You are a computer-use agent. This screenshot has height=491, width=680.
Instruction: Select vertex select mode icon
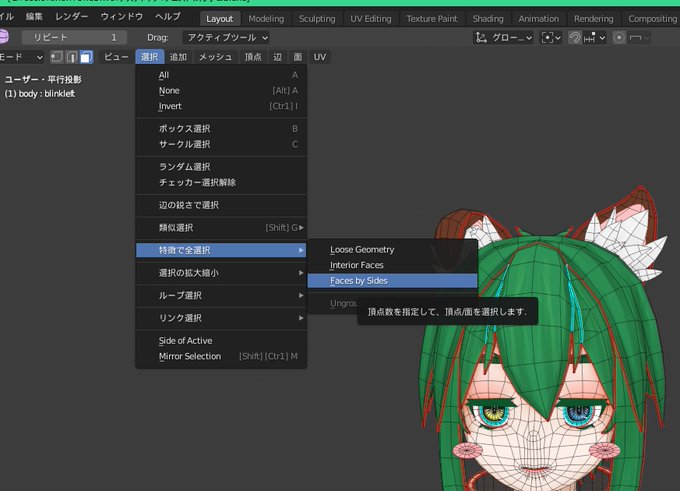(56, 57)
